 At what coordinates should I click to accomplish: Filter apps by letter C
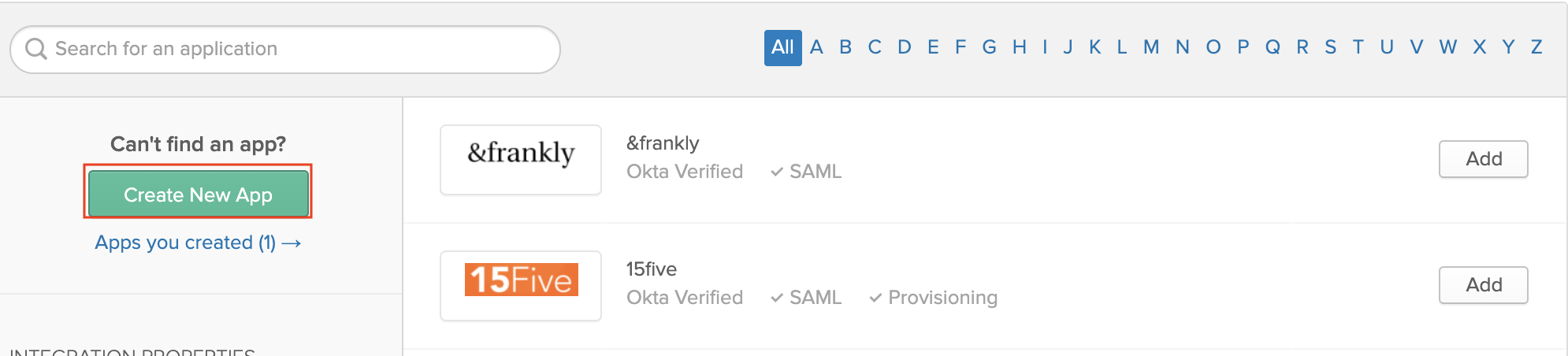pyautogui.click(x=875, y=47)
